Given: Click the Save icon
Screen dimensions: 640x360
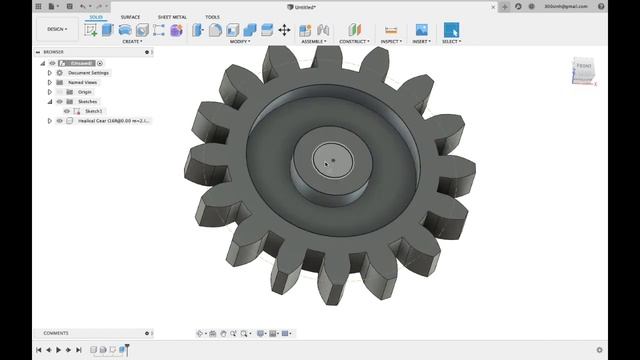Looking at the screenshot, I should pyautogui.click(x=70, y=7).
